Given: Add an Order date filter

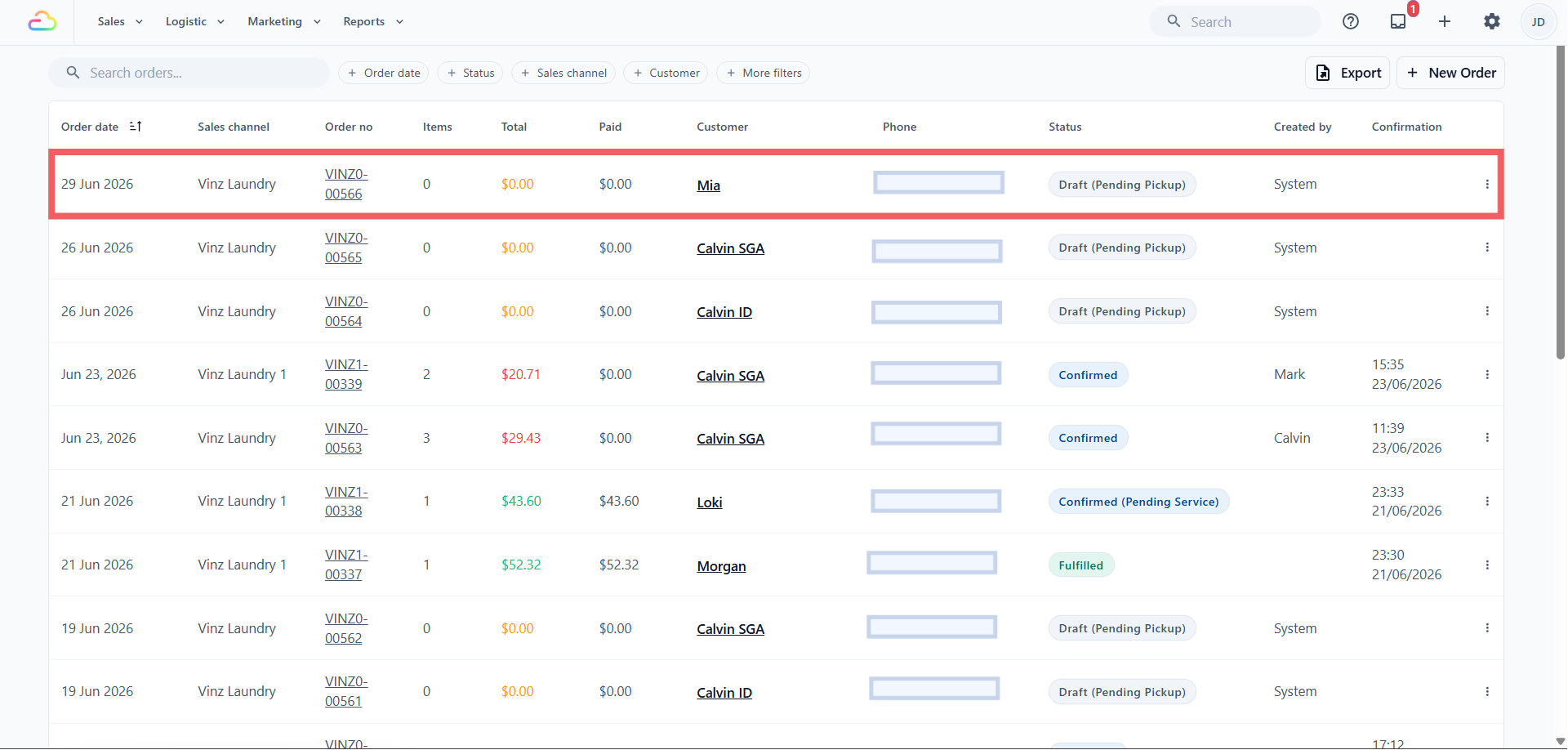Looking at the screenshot, I should 384,73.
